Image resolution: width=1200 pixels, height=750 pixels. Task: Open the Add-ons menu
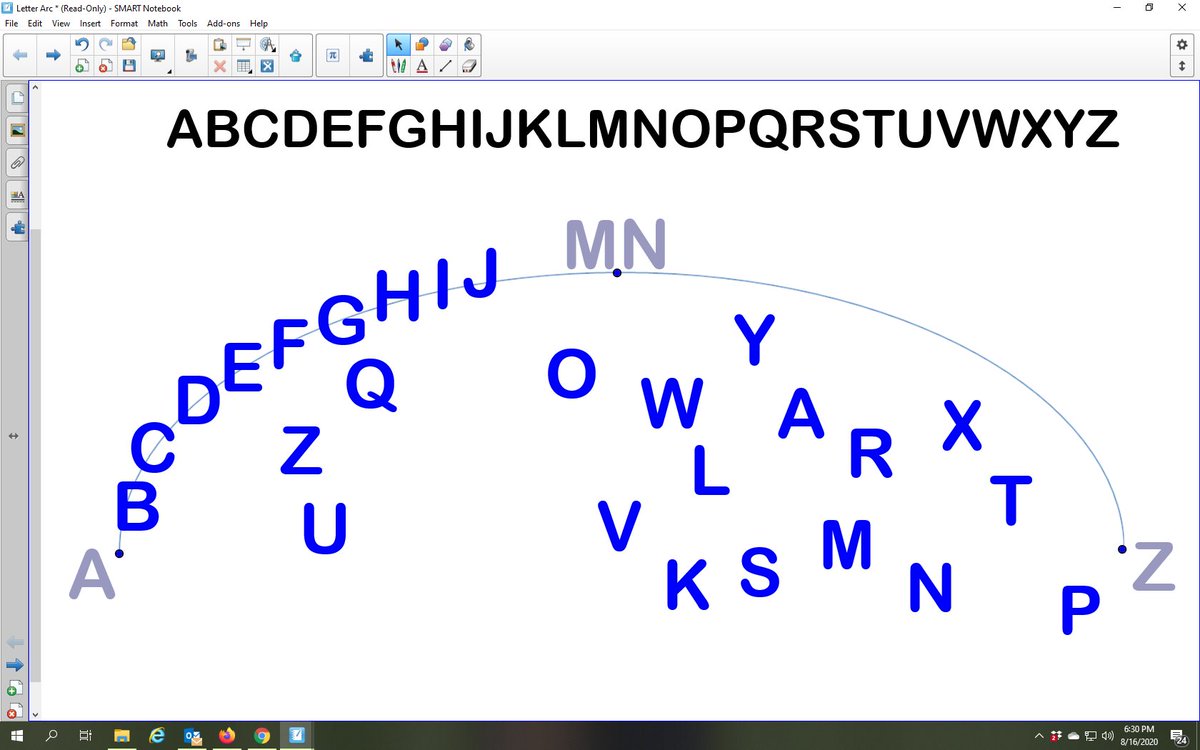click(223, 23)
